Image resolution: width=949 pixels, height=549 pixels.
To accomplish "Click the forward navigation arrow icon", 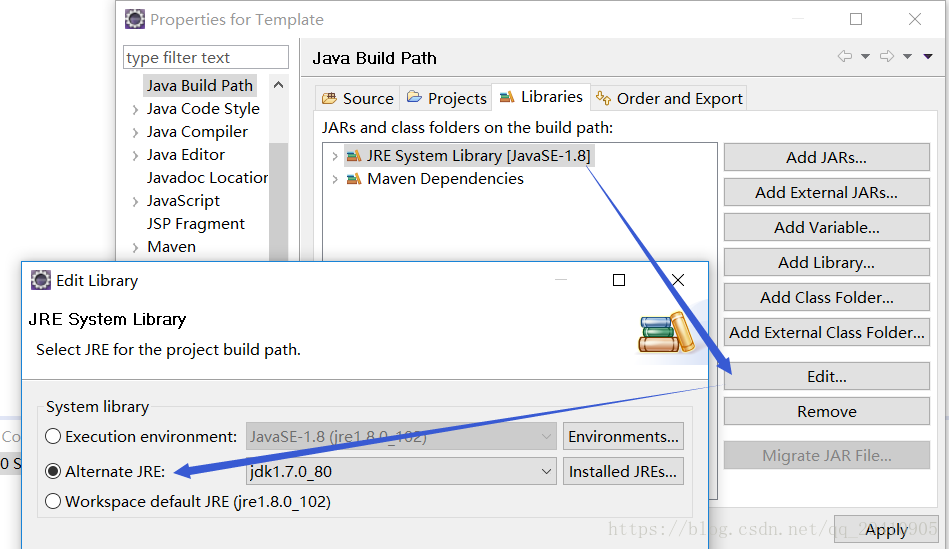I will (887, 56).
